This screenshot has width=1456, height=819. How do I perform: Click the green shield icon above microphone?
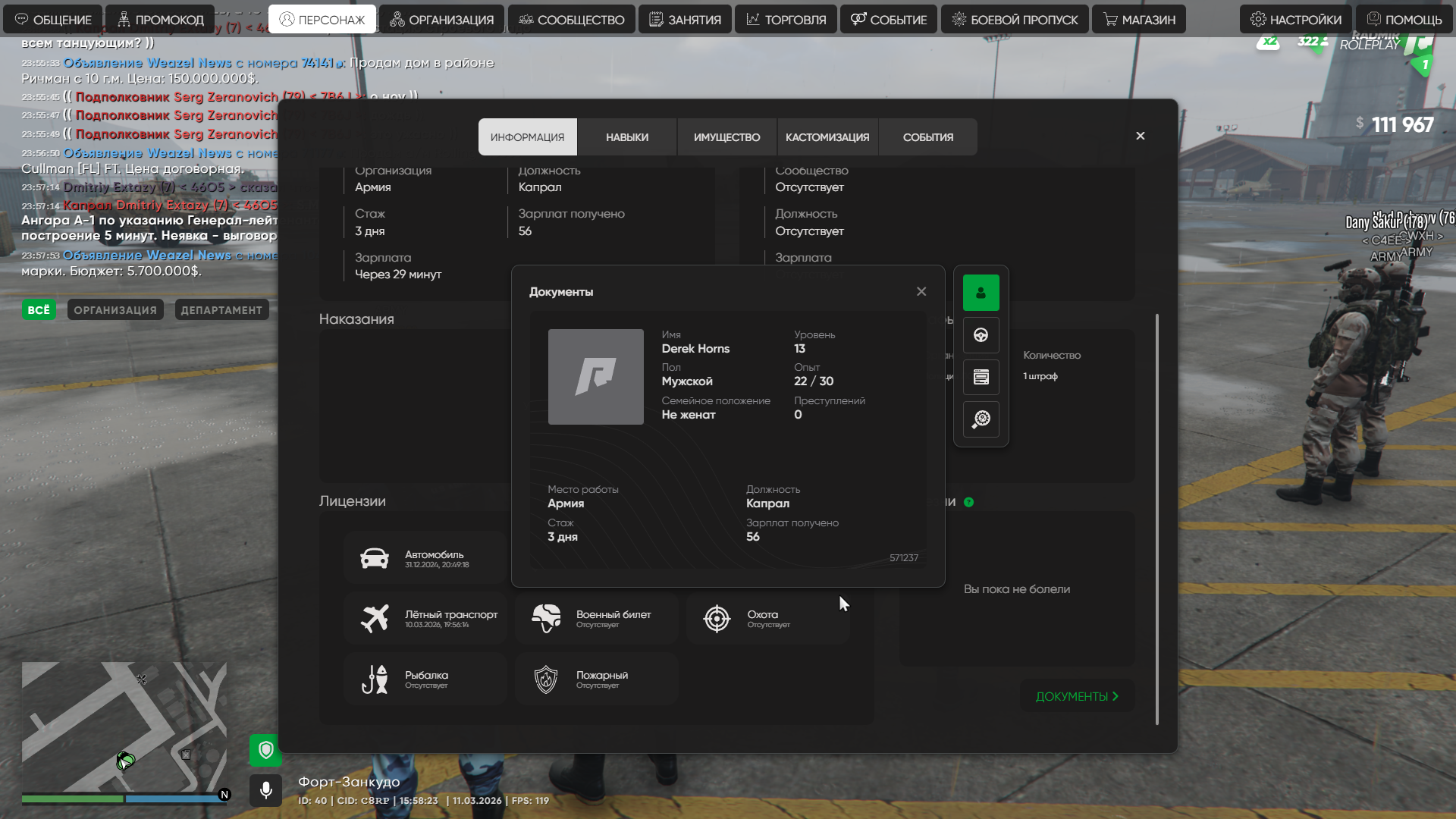point(265,750)
